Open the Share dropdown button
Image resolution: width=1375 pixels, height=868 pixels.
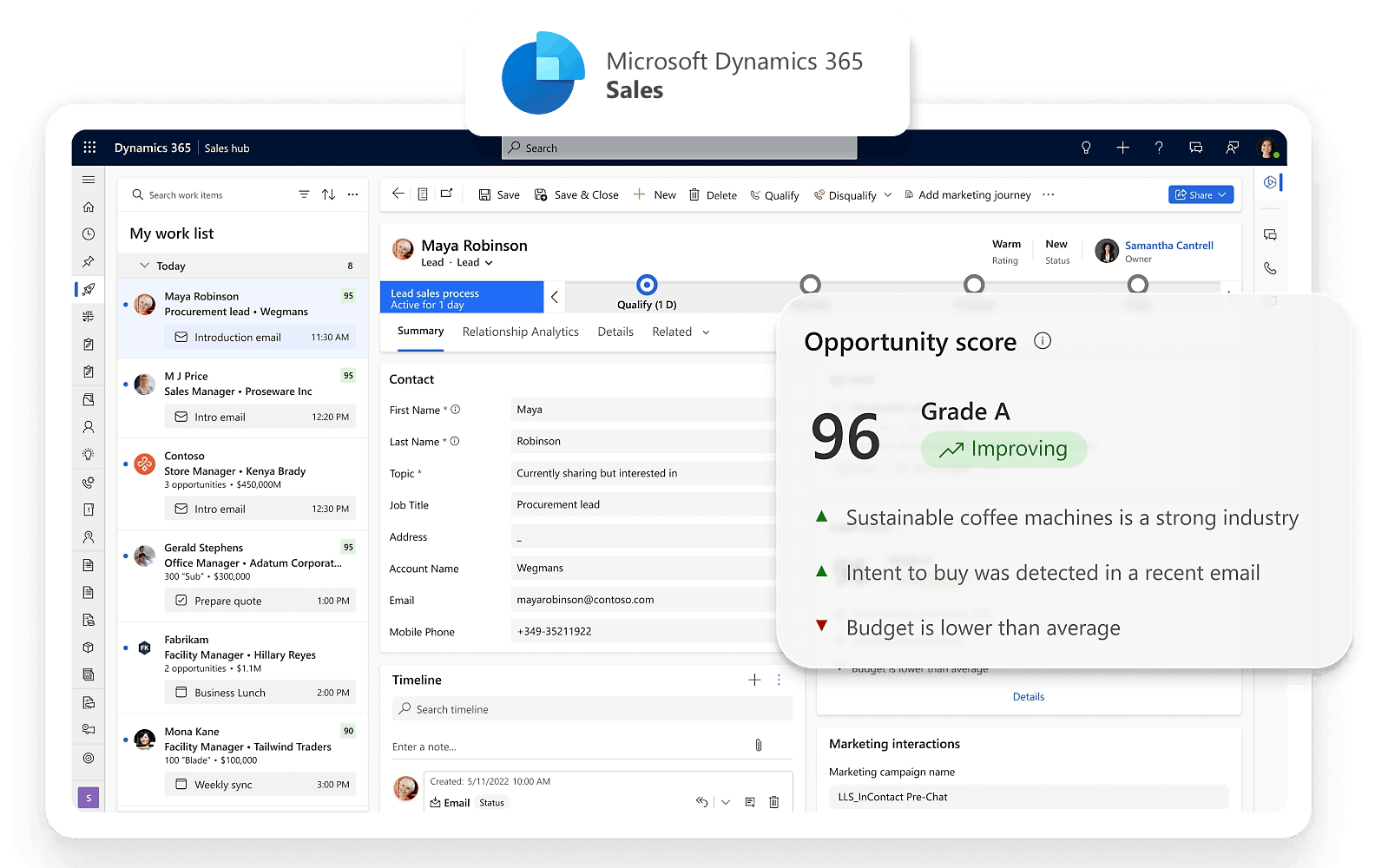point(1201,195)
